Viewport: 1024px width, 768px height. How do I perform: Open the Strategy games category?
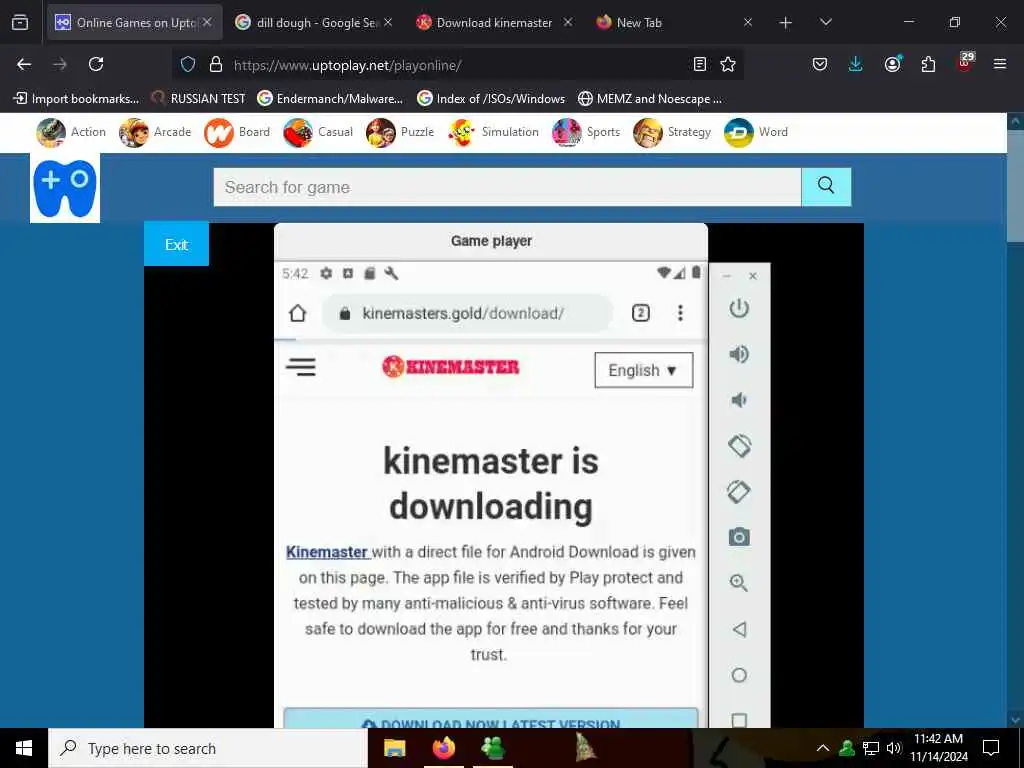click(x=672, y=133)
